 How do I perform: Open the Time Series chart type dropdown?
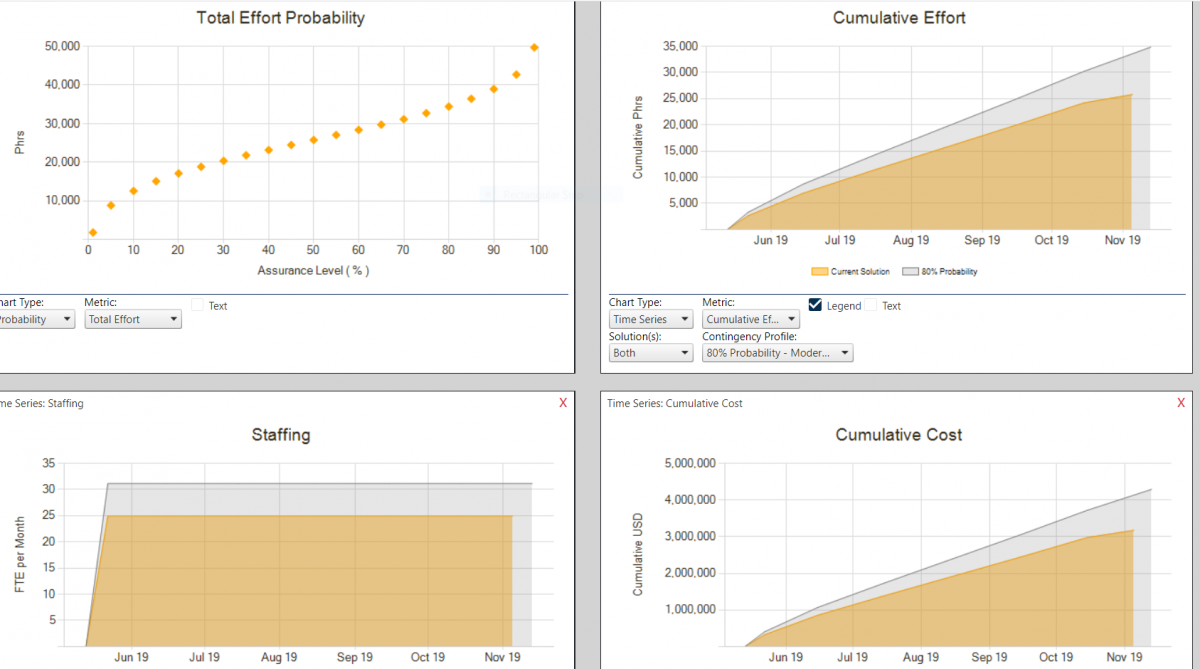coord(651,320)
